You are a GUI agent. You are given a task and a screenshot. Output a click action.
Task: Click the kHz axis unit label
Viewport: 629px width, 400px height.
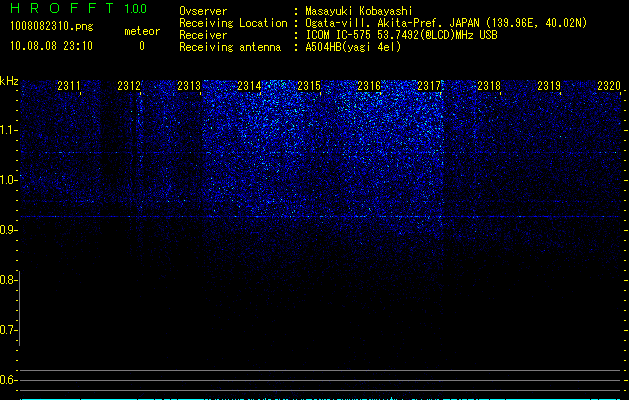(9, 81)
